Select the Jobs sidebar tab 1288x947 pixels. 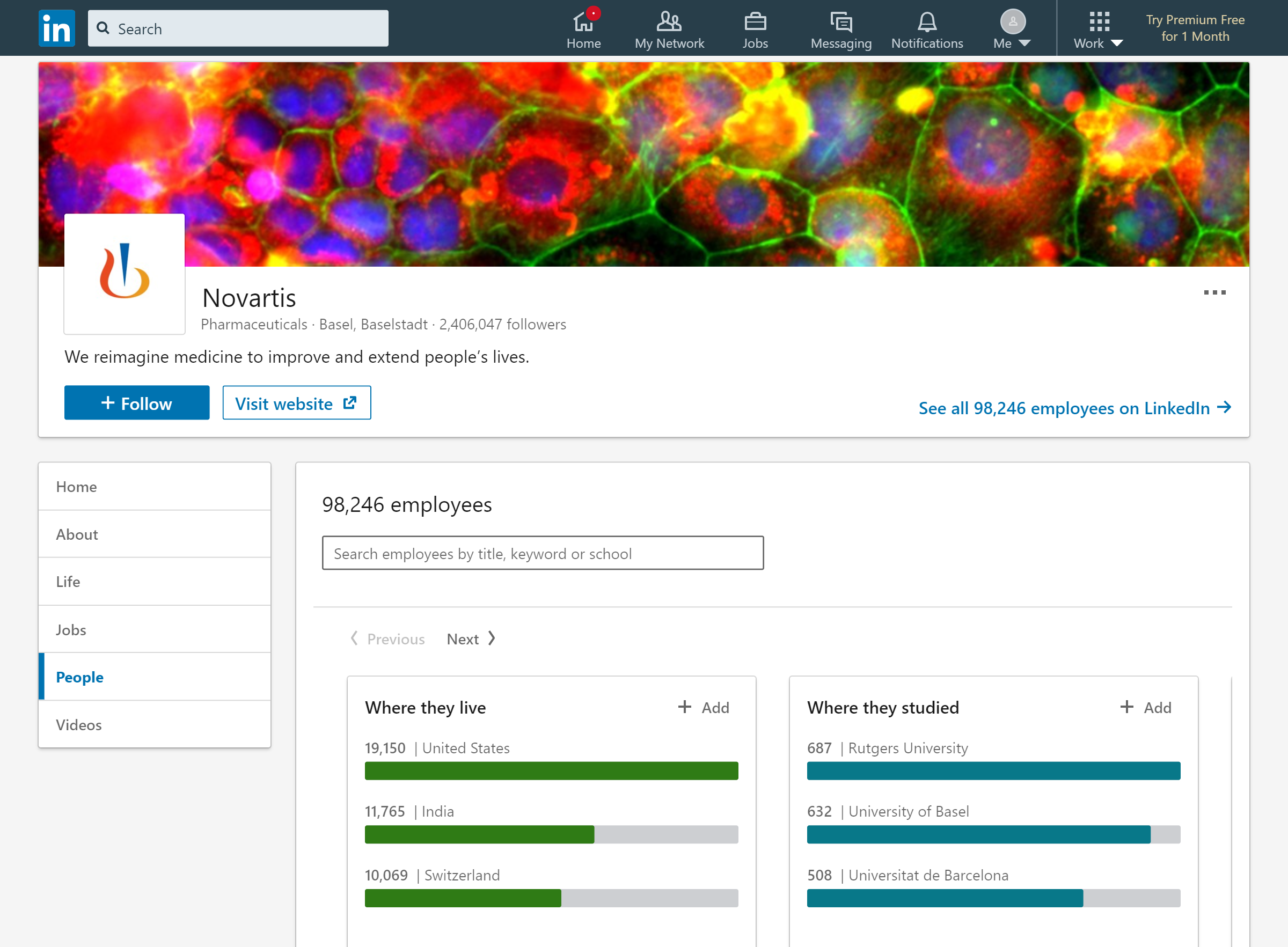click(x=154, y=629)
